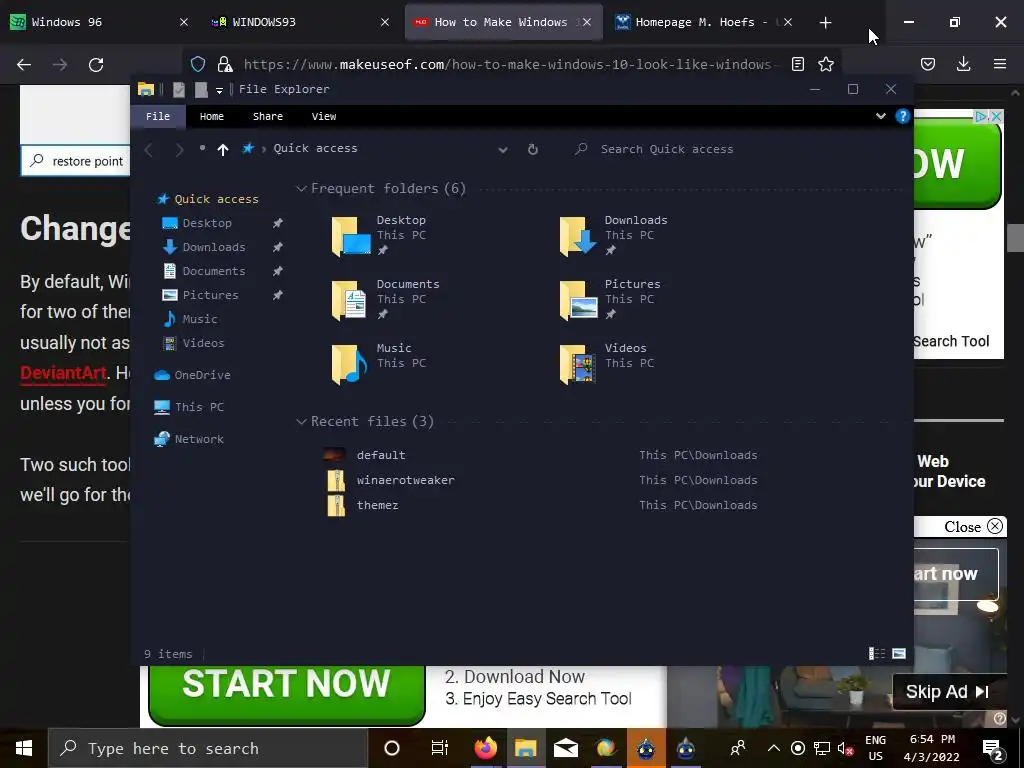1024x768 pixels.
Task: Open the Home ribbon tab
Action: [212, 116]
